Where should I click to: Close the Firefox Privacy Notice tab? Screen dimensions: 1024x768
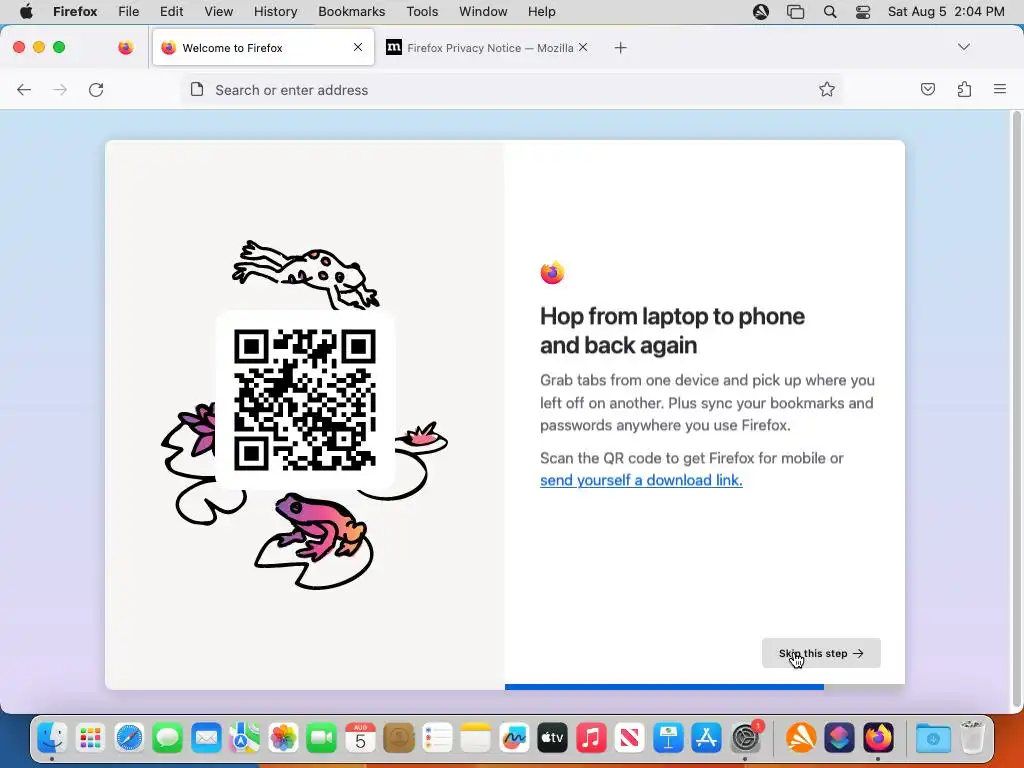(583, 47)
